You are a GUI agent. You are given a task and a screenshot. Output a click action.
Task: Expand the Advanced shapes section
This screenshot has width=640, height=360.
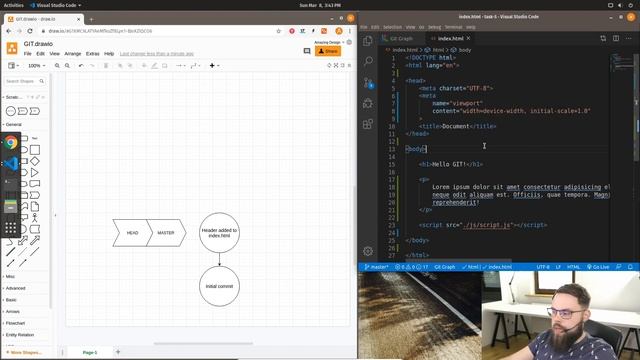tap(15, 288)
